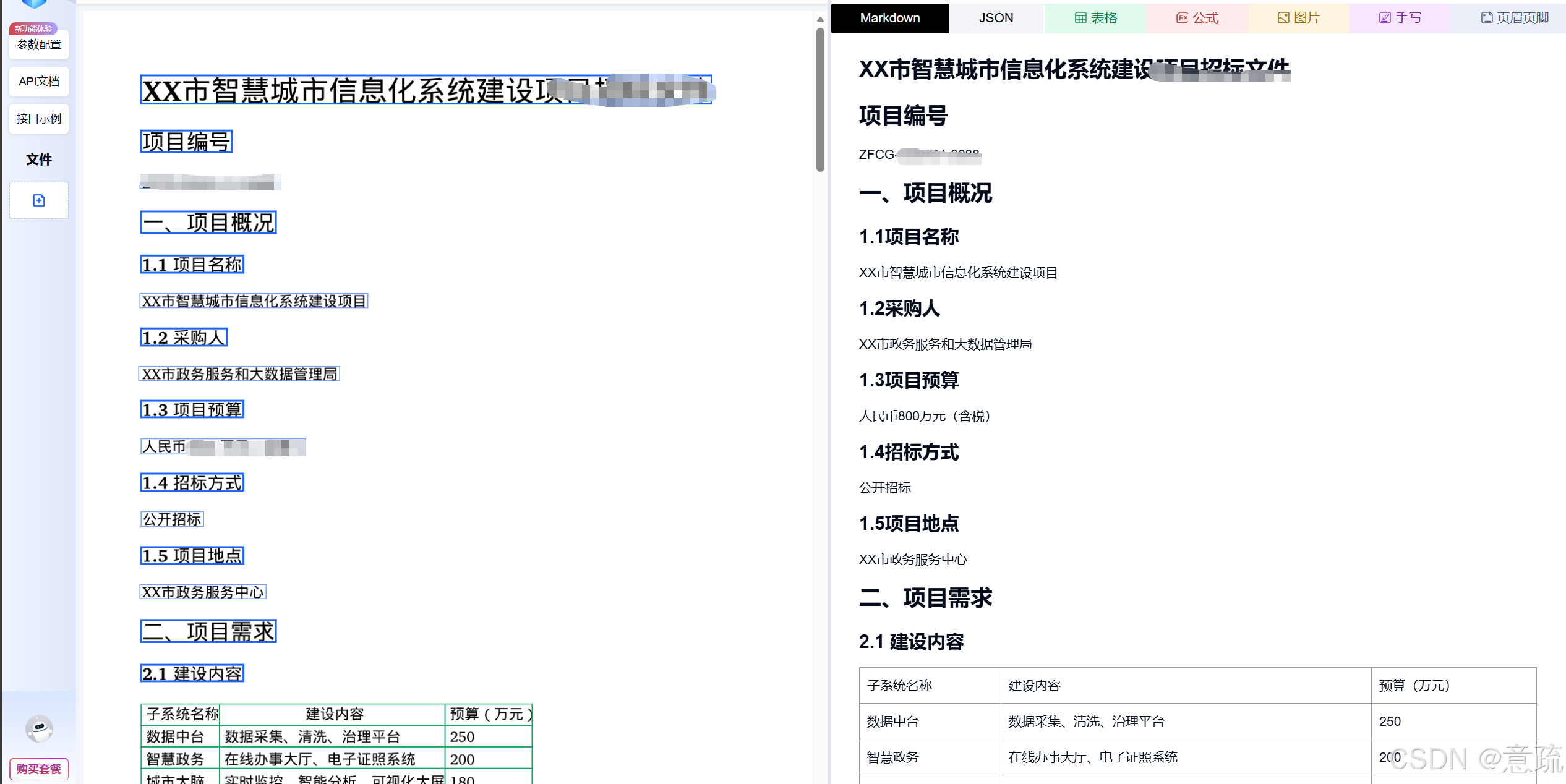Select the 项目编号 heading box in document
This screenshot has height=784, width=1566.
click(186, 142)
